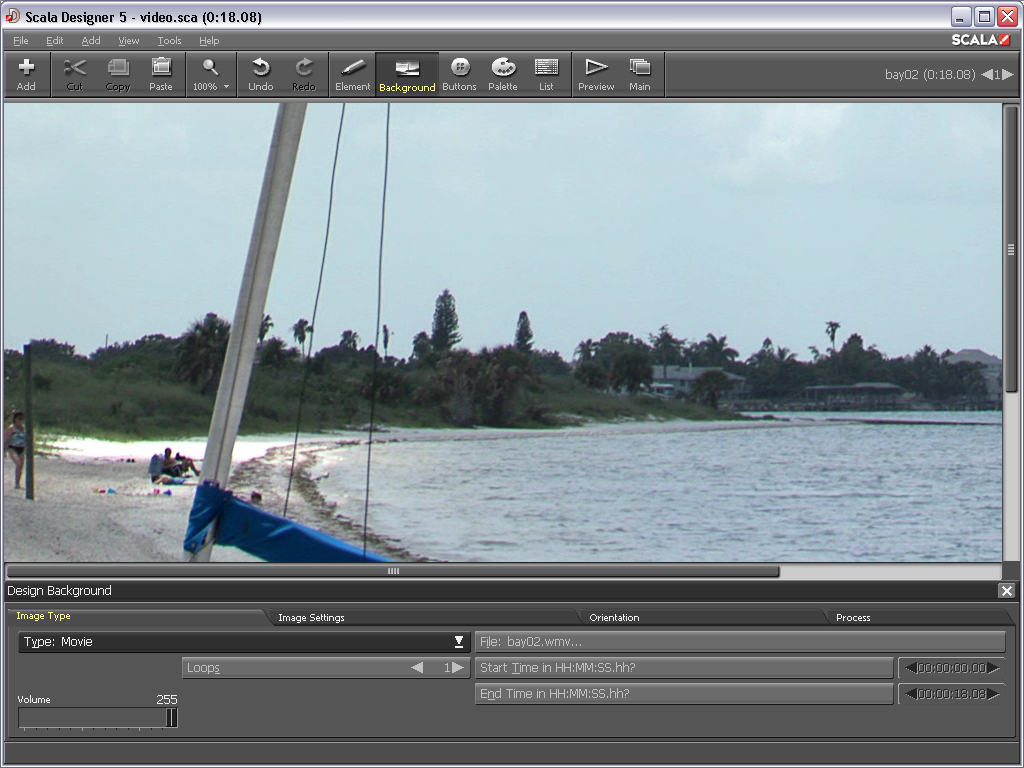1024x768 pixels.
Task: Decrease the Loops count arrow
Action: coord(417,668)
